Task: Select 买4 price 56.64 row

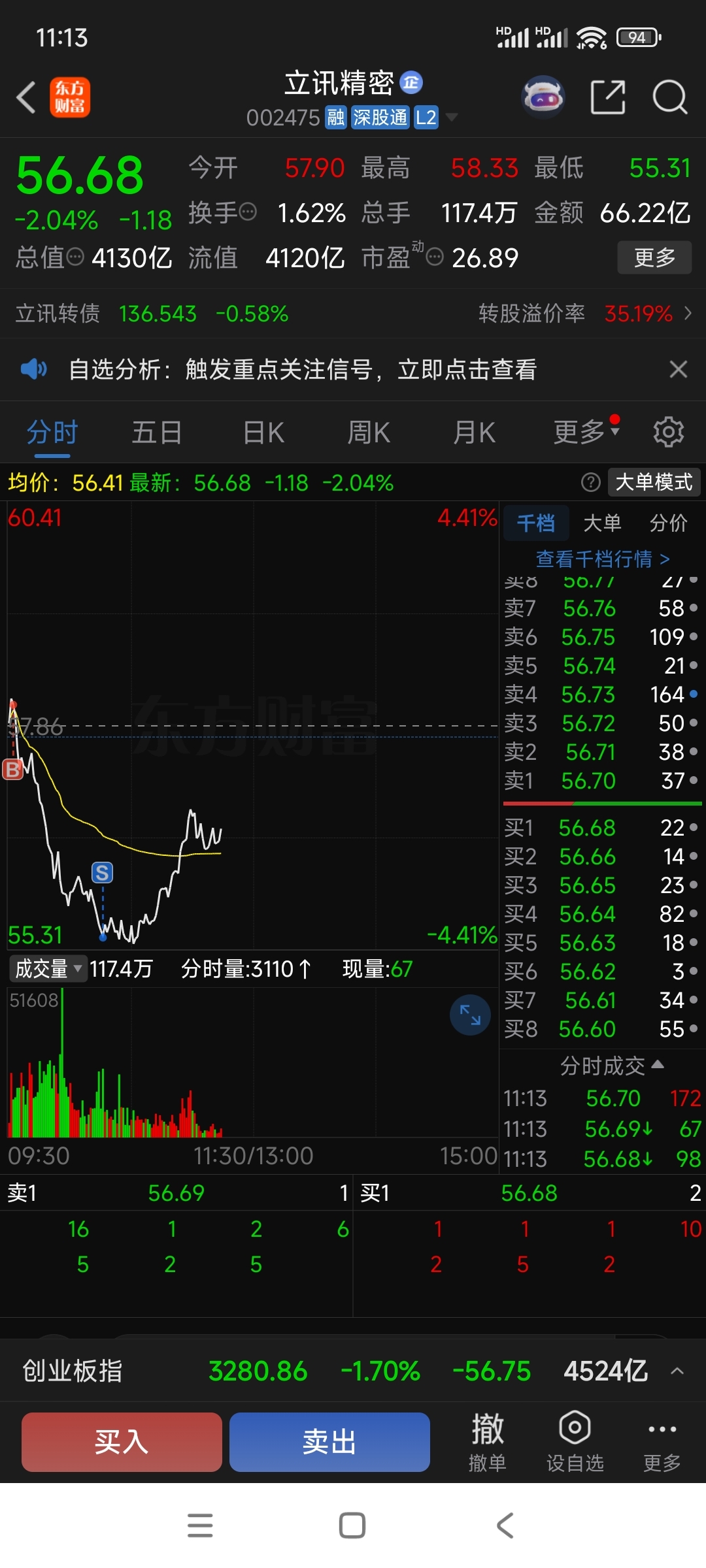Action: point(601,913)
